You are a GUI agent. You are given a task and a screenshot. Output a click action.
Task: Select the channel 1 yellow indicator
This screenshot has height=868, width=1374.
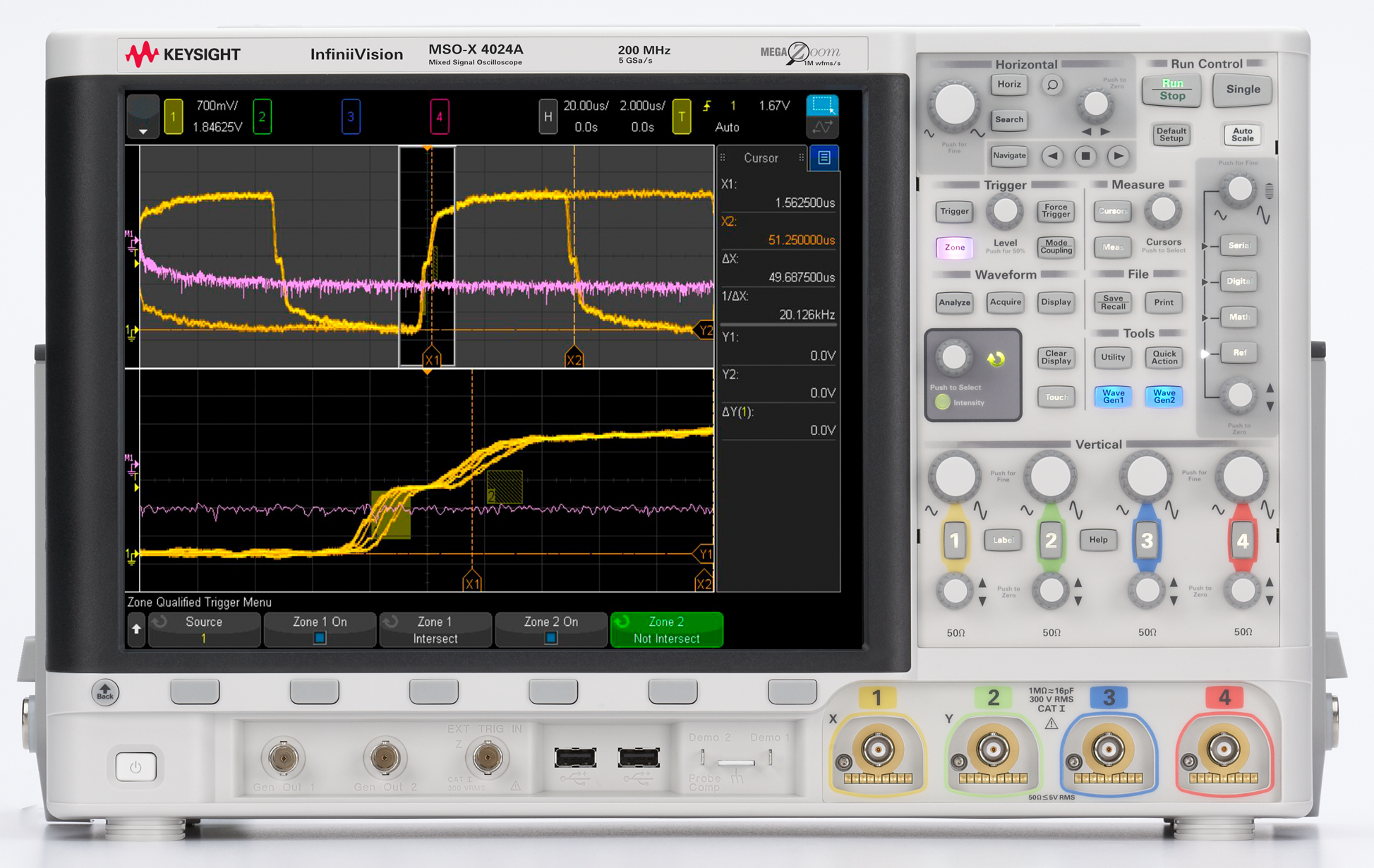point(174,116)
